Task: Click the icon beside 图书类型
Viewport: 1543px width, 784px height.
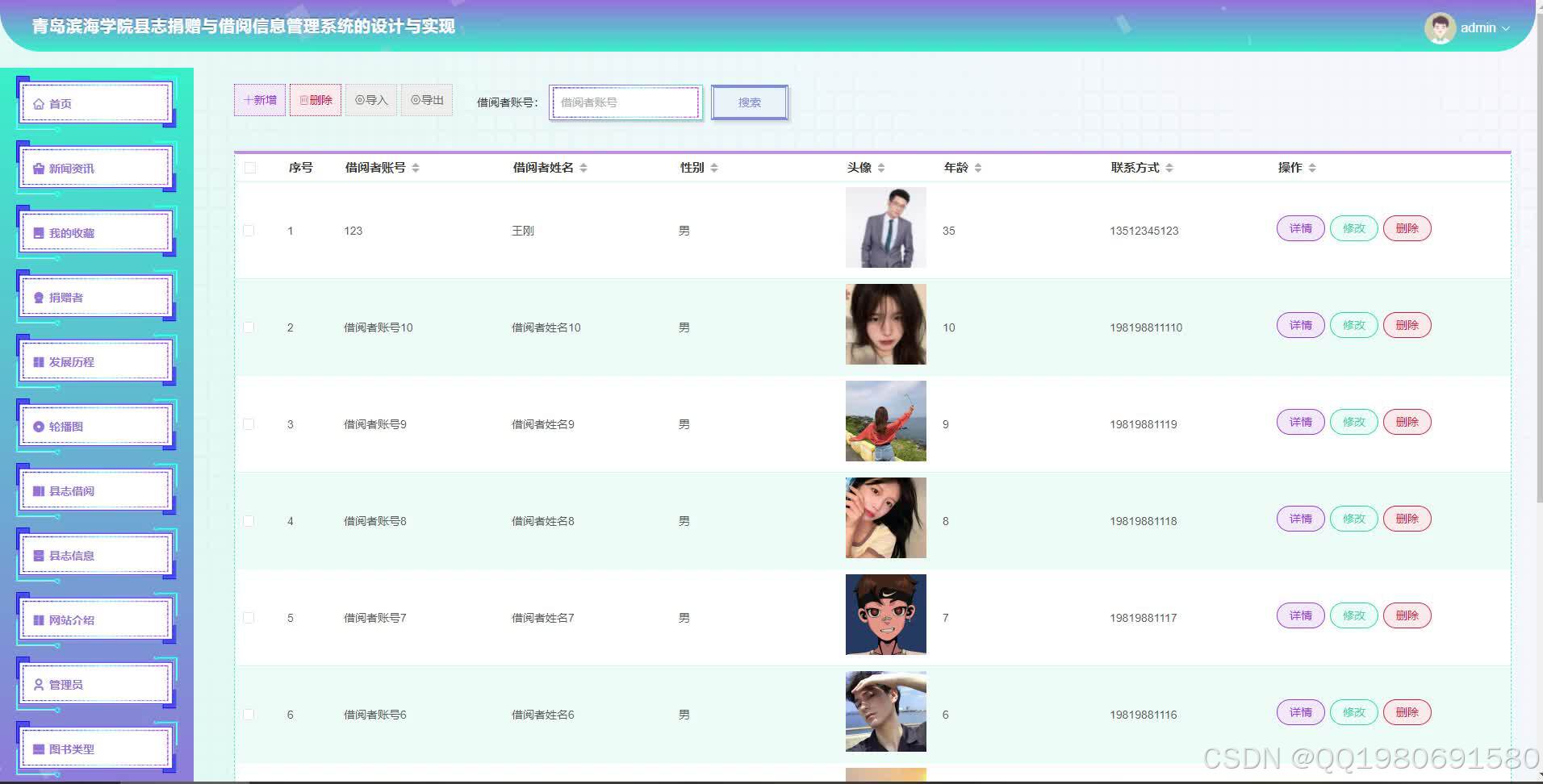Action: [39, 749]
